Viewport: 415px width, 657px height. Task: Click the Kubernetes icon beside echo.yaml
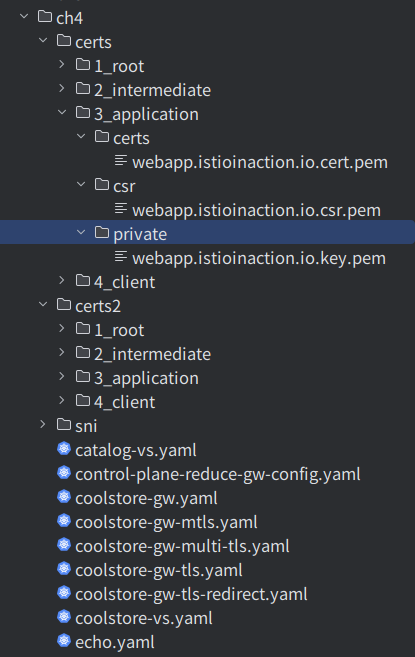point(64,641)
